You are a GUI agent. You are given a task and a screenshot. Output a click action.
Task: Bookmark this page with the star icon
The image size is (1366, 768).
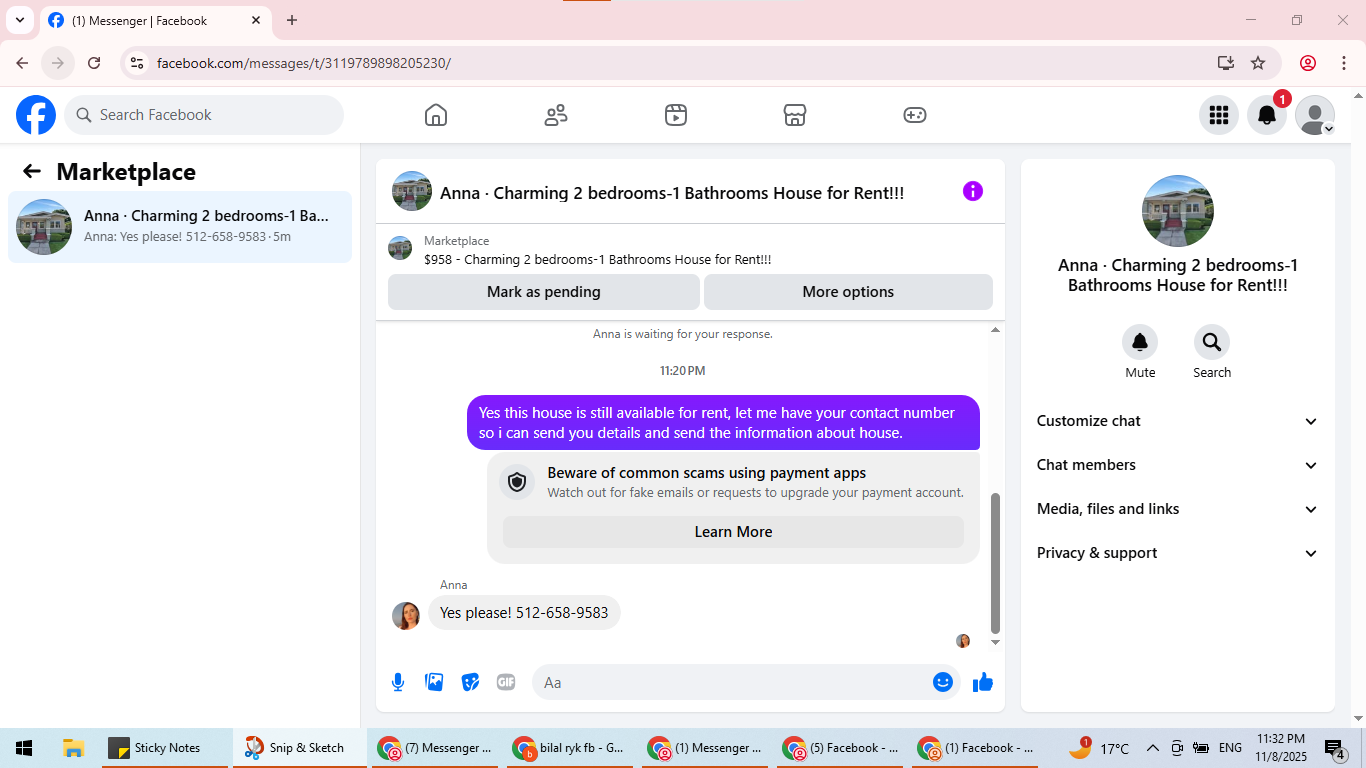click(1258, 63)
